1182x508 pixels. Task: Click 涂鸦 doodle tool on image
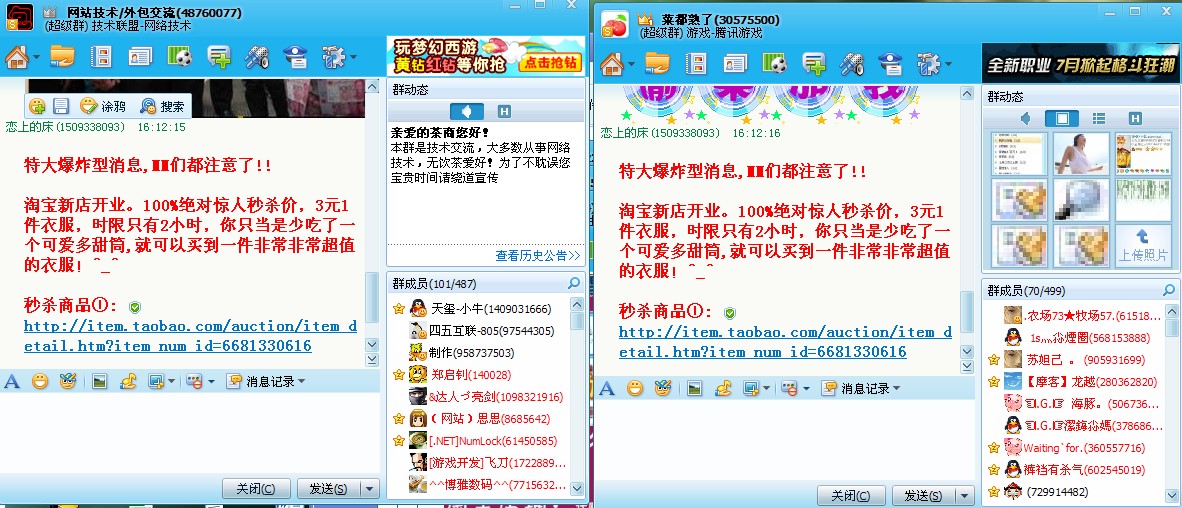pyautogui.click(x=103, y=106)
